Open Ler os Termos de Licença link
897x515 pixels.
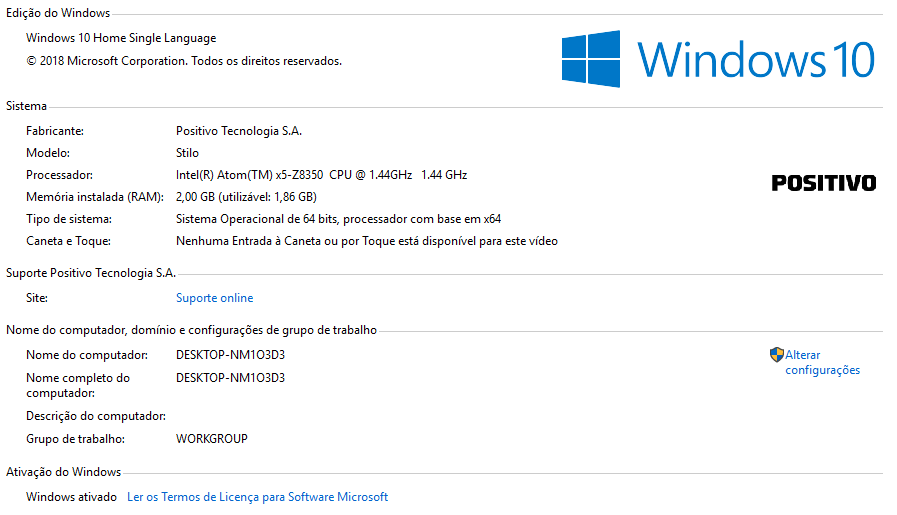pyautogui.click(x=257, y=497)
